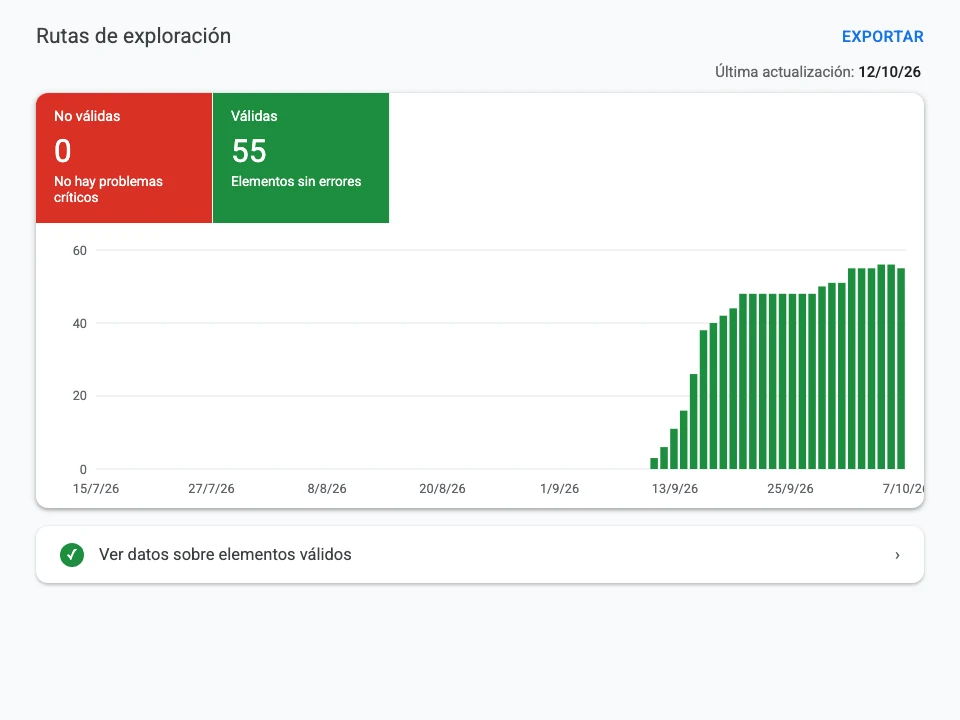Click the Rutas de exploración heading

click(x=133, y=36)
